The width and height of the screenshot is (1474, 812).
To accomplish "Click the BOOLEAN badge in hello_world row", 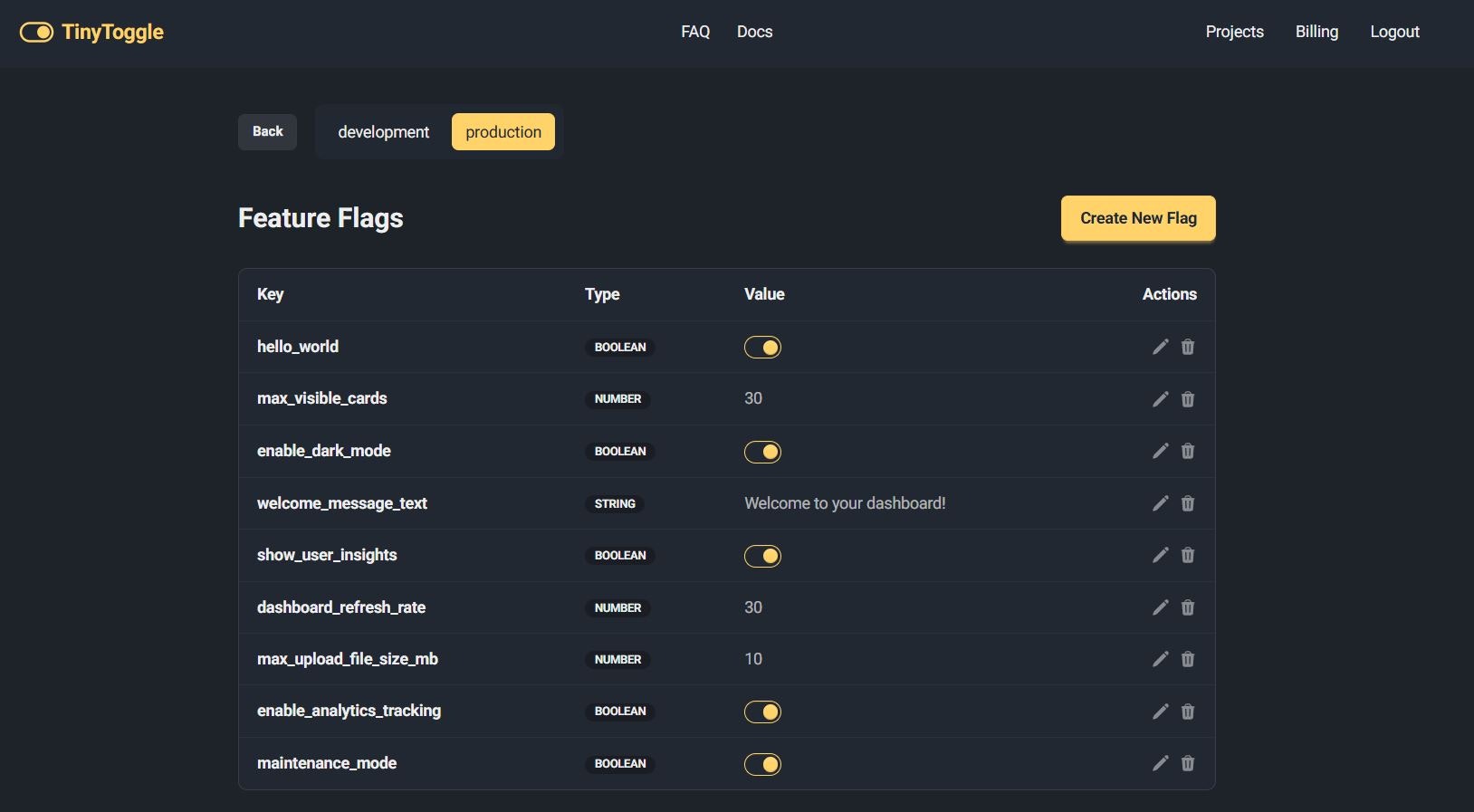I will pos(620,348).
